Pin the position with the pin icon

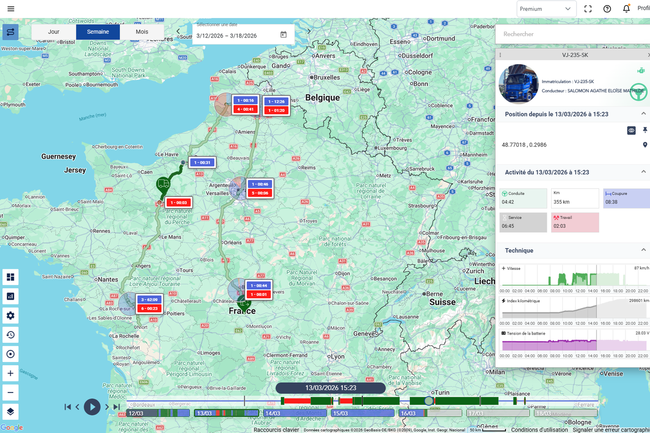coord(645,131)
